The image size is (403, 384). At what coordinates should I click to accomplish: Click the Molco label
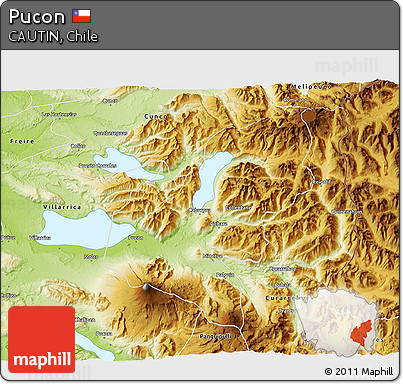91,257
